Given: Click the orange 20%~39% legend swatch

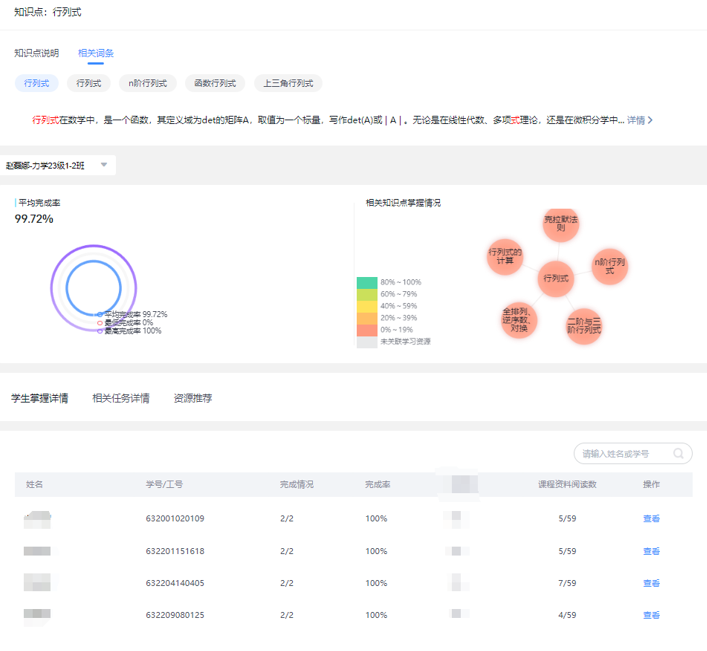Looking at the screenshot, I should [x=367, y=318].
